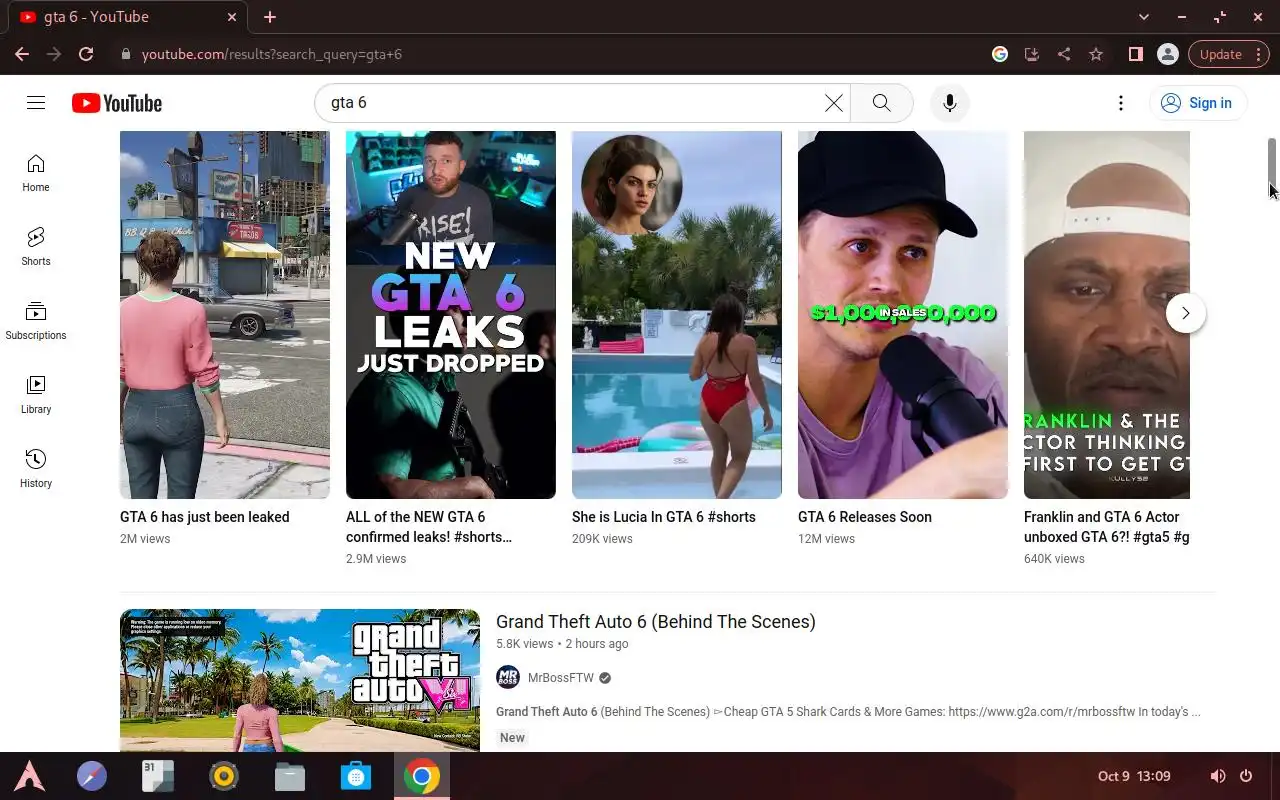Share this page from address bar
Image resolution: width=1280 pixels, height=800 pixels.
[1064, 54]
